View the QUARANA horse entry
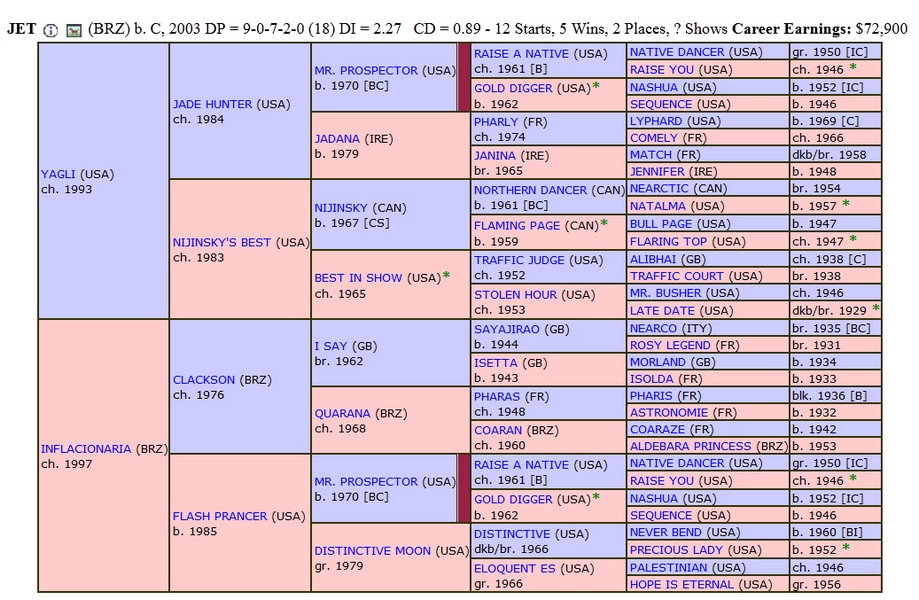919x600 pixels. 343,413
